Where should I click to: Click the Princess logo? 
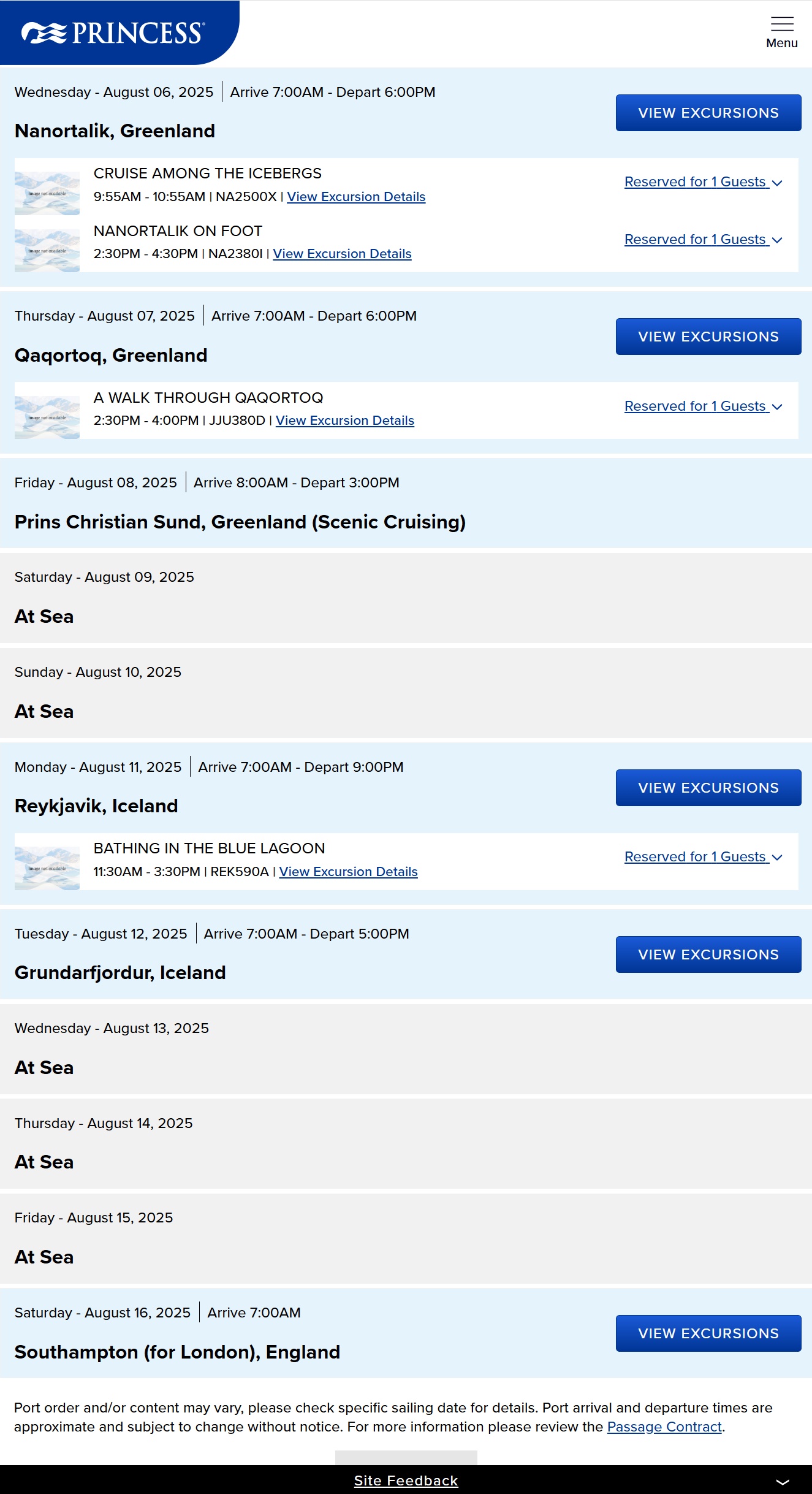(113, 33)
